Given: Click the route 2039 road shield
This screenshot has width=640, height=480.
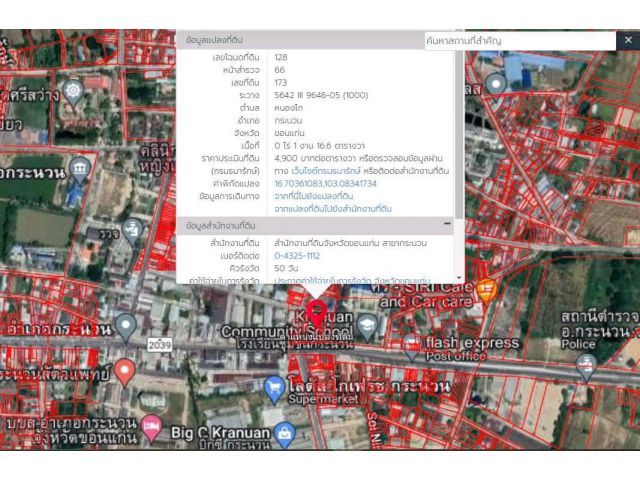Looking at the screenshot, I should [x=160, y=345].
